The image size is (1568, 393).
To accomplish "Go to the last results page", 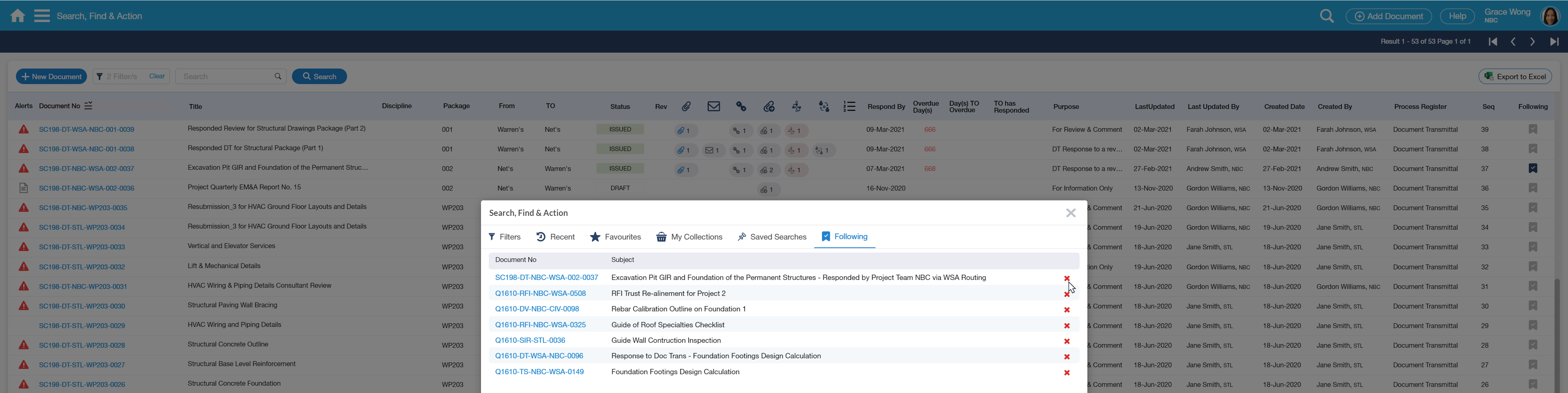I will point(1554,42).
